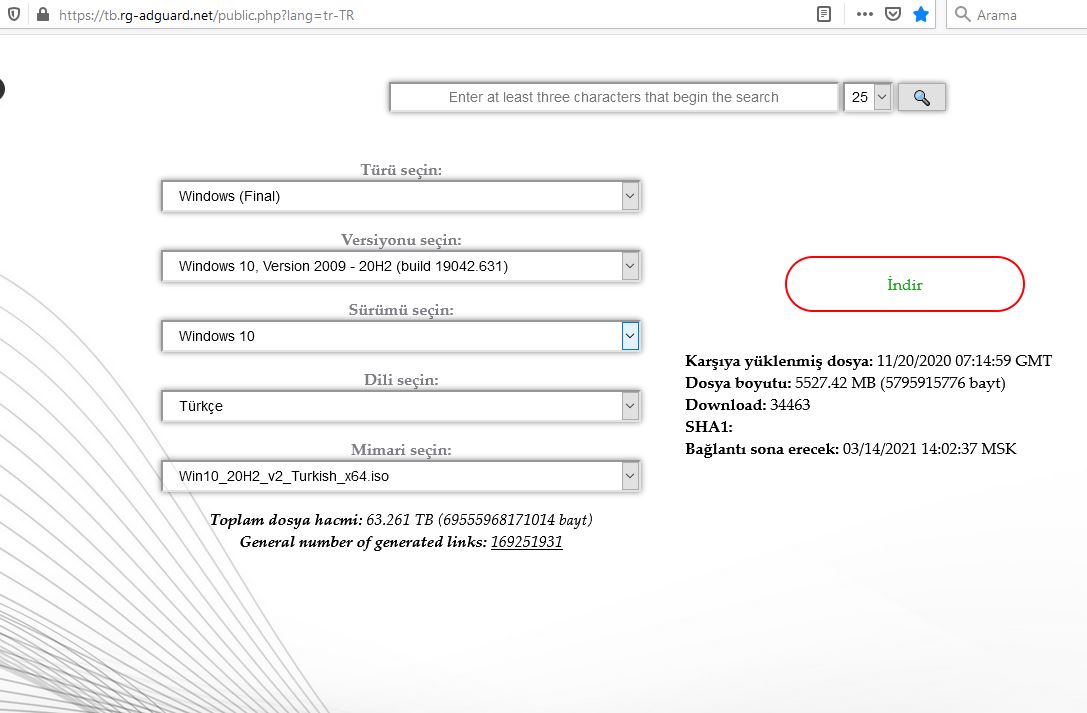The width and height of the screenshot is (1087, 713).
Task: Click the magnifier in Arama search box
Action: point(962,15)
